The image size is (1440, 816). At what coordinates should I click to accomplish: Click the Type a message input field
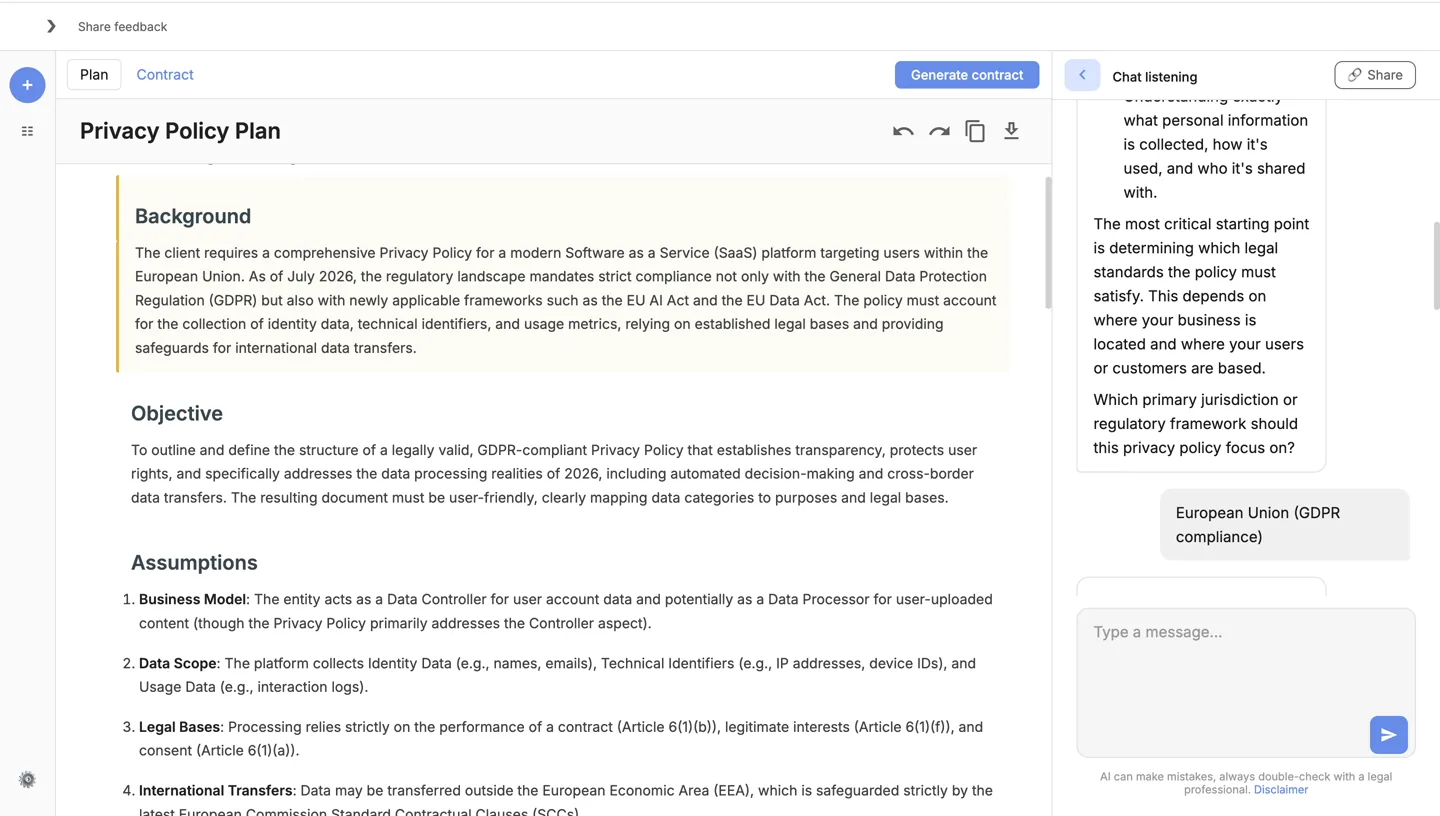pos(1245,683)
